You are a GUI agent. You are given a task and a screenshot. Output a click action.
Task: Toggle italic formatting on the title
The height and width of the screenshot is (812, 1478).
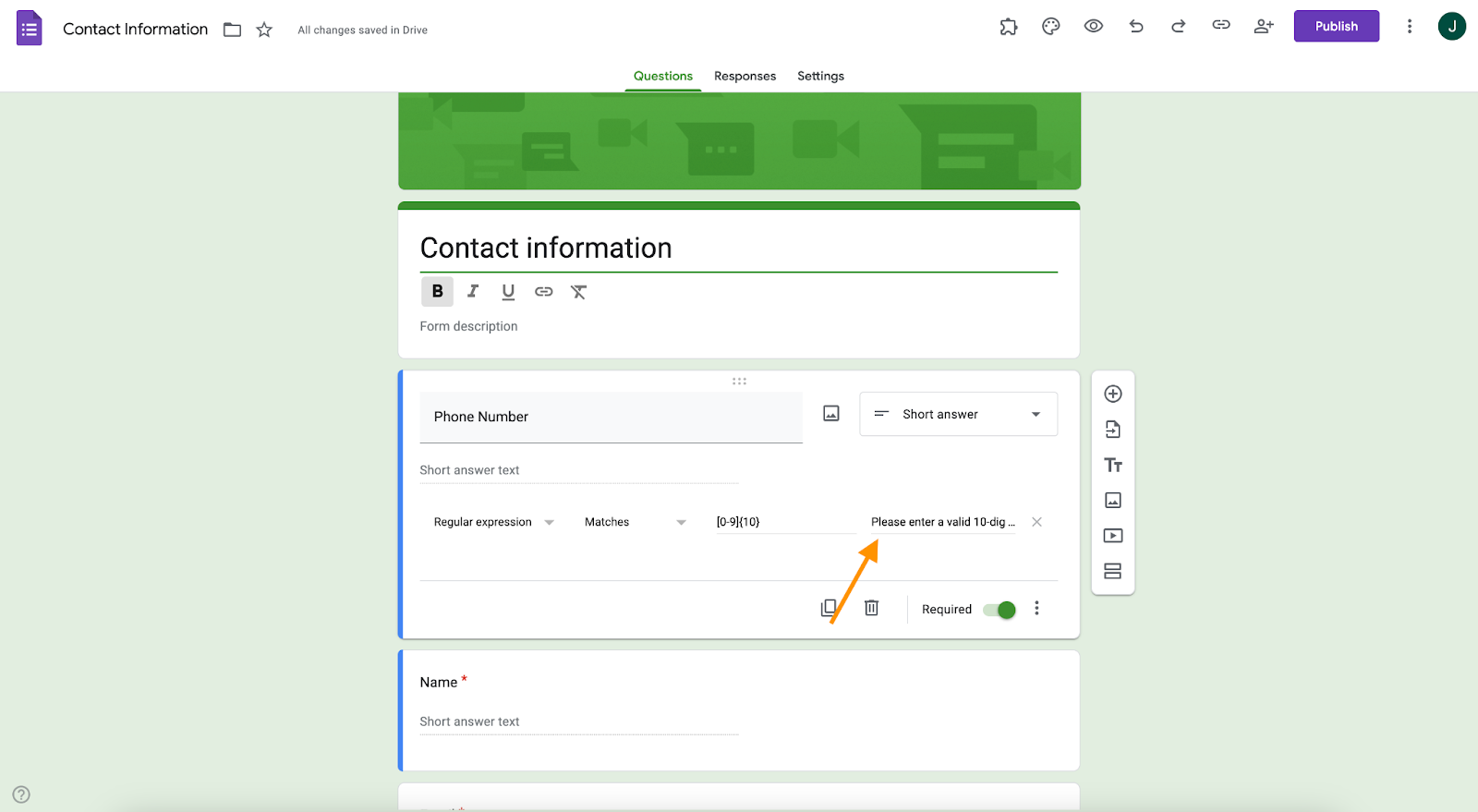click(473, 291)
